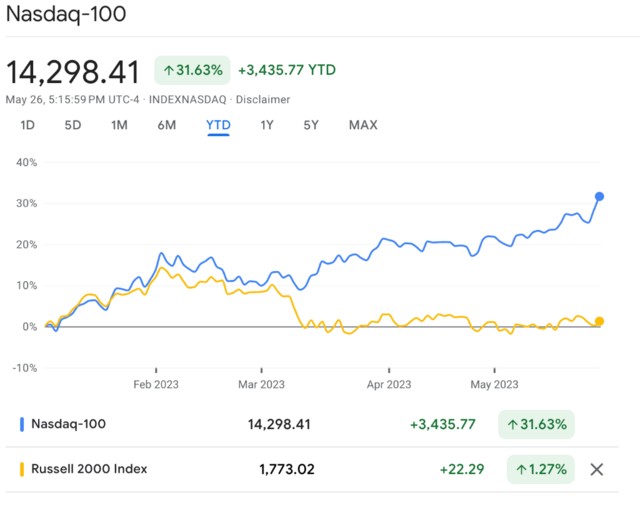This screenshot has width=640, height=506.
Task: Show the MAX time range
Action: click(363, 125)
